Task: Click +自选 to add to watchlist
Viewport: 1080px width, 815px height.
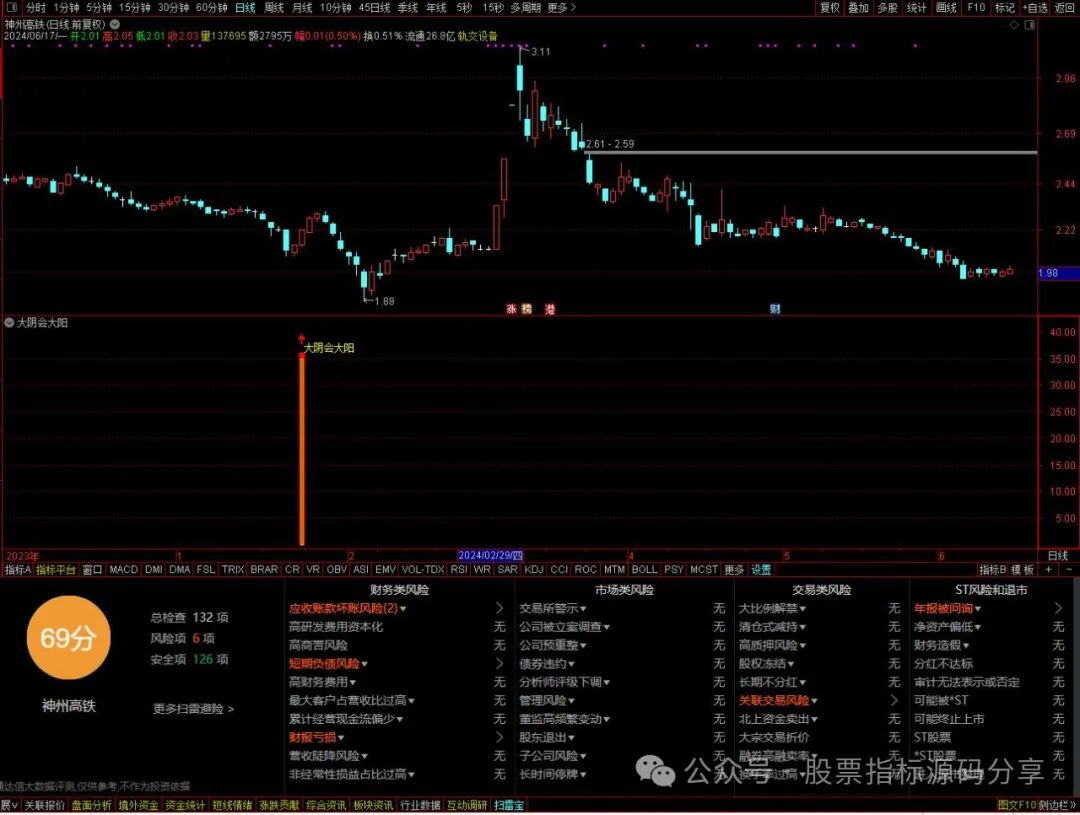Action: [1035, 8]
